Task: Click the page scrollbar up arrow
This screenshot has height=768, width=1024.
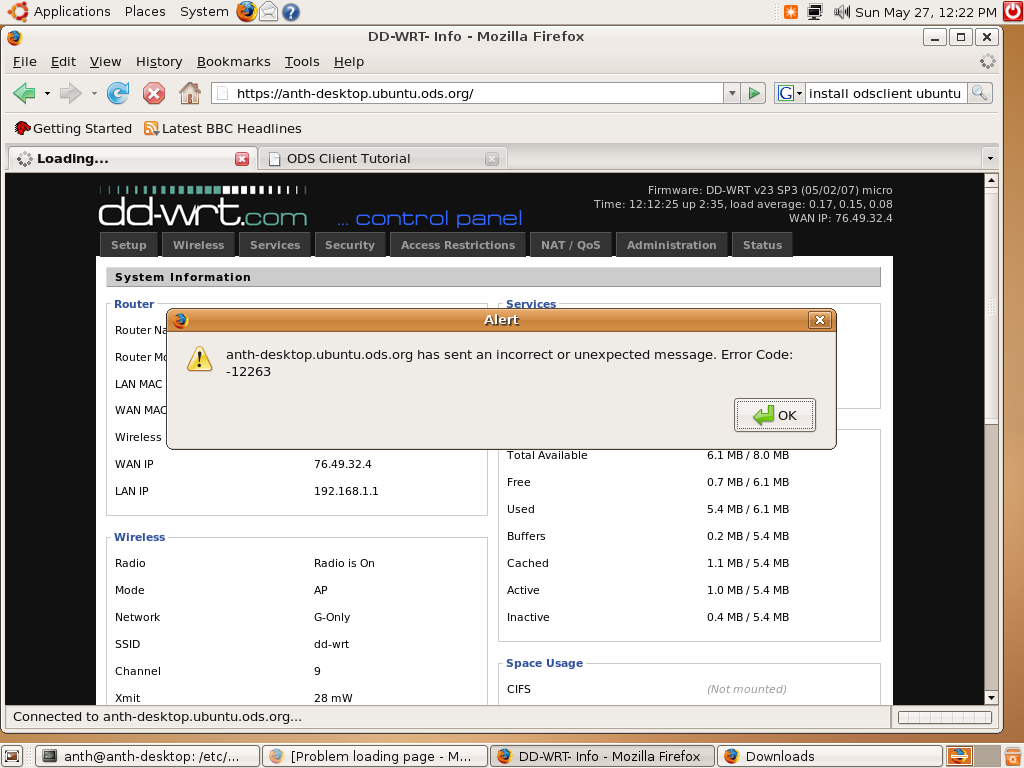Action: click(991, 180)
